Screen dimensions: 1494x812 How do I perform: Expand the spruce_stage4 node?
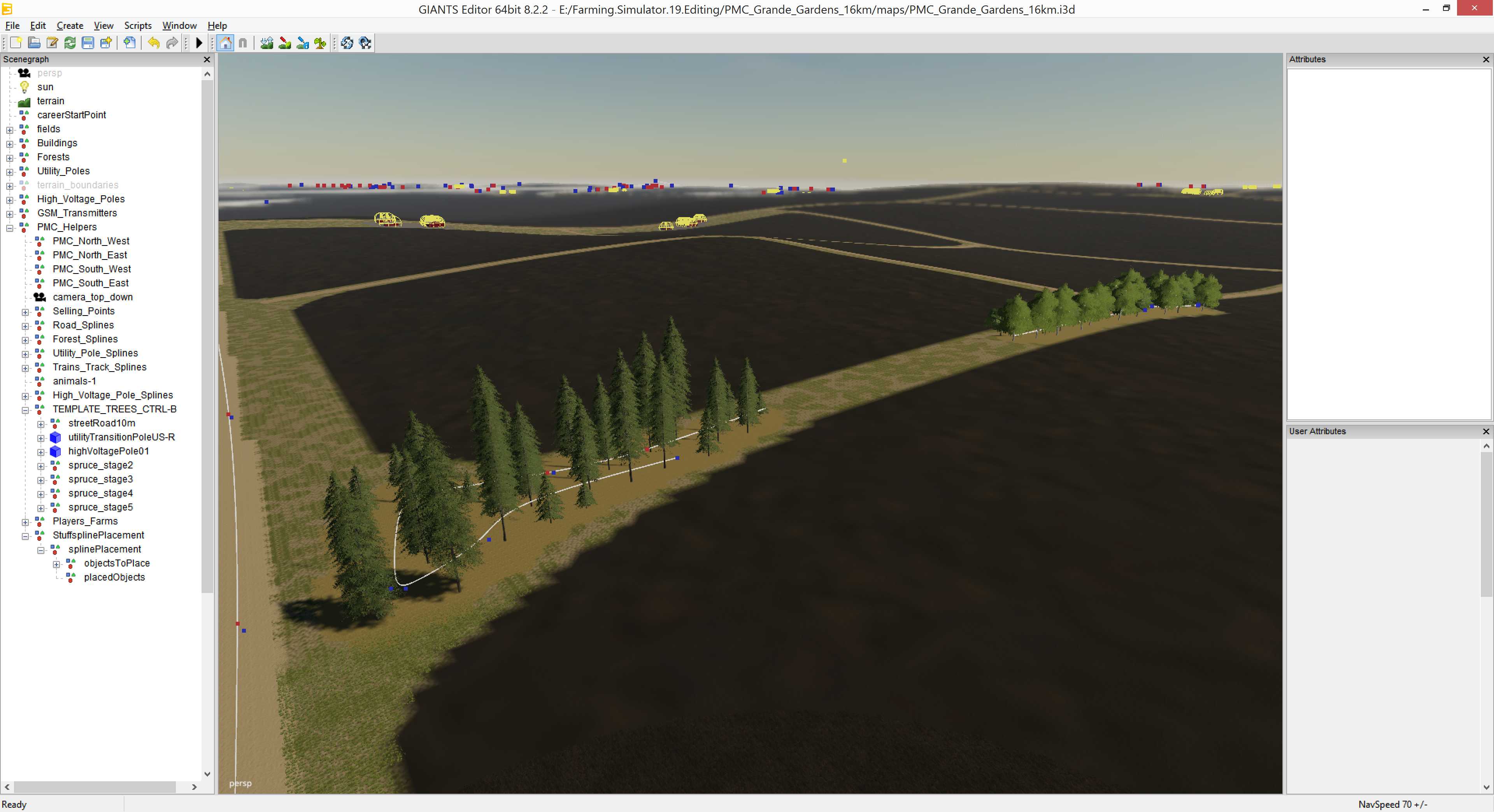click(x=41, y=494)
